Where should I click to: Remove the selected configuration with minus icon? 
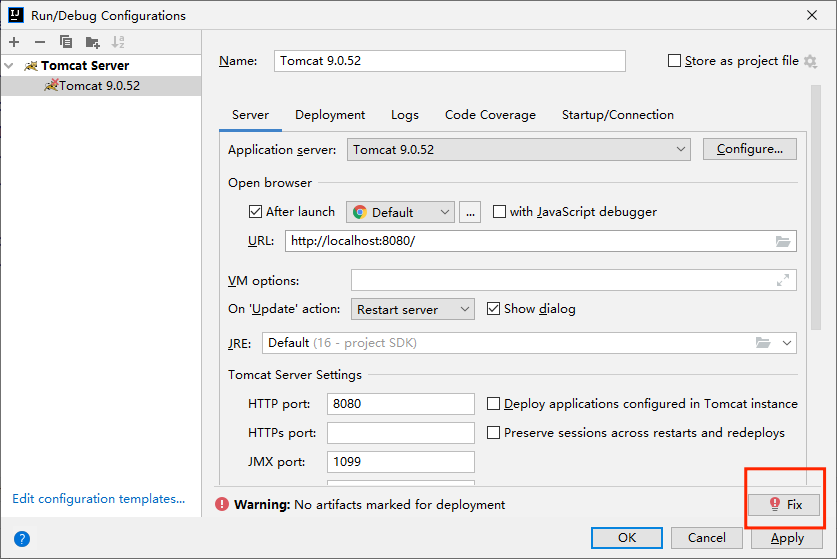tap(40, 42)
